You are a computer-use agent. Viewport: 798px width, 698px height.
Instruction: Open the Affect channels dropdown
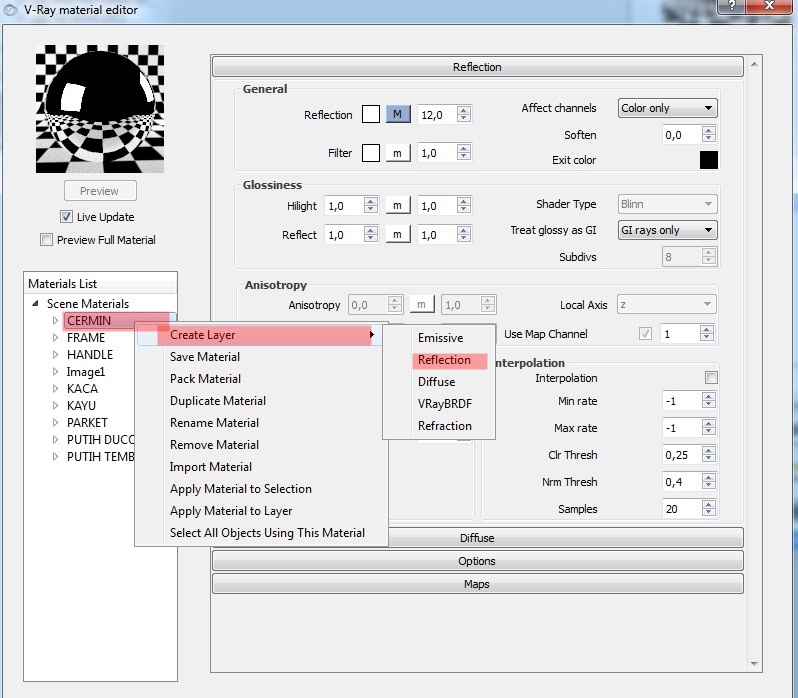tap(667, 108)
